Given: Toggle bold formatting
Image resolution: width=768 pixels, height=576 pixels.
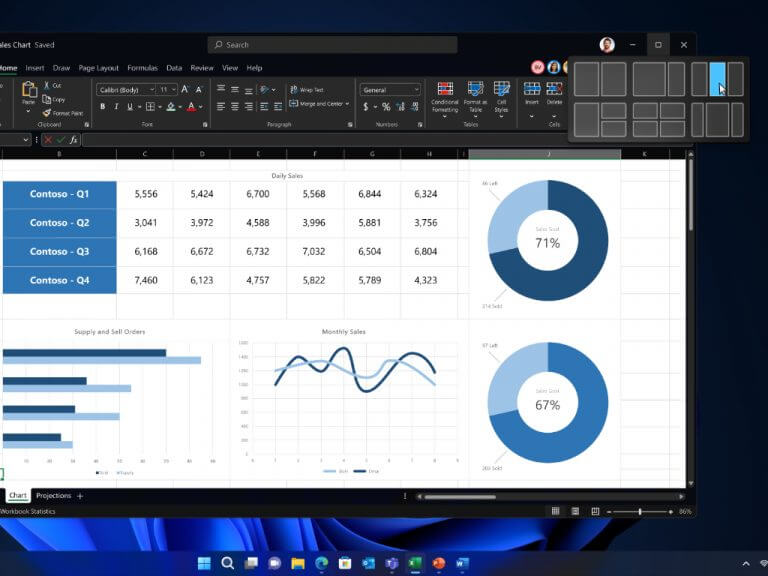Looking at the screenshot, I should coord(102,106).
